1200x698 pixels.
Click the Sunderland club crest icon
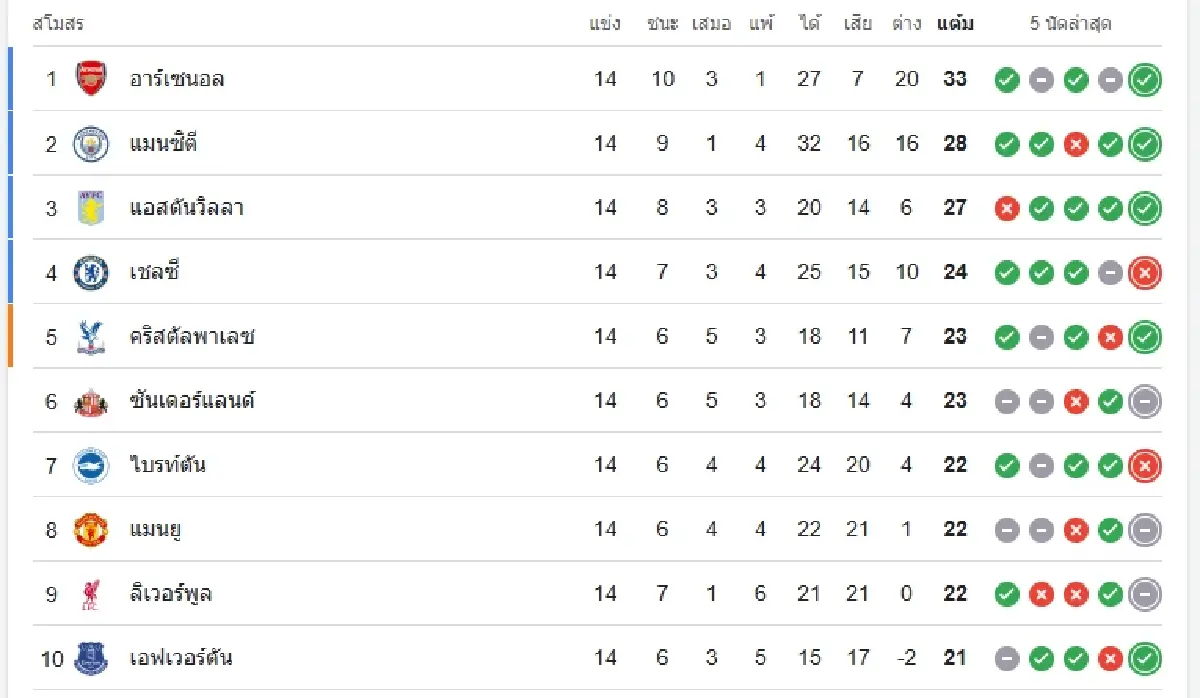coord(91,401)
